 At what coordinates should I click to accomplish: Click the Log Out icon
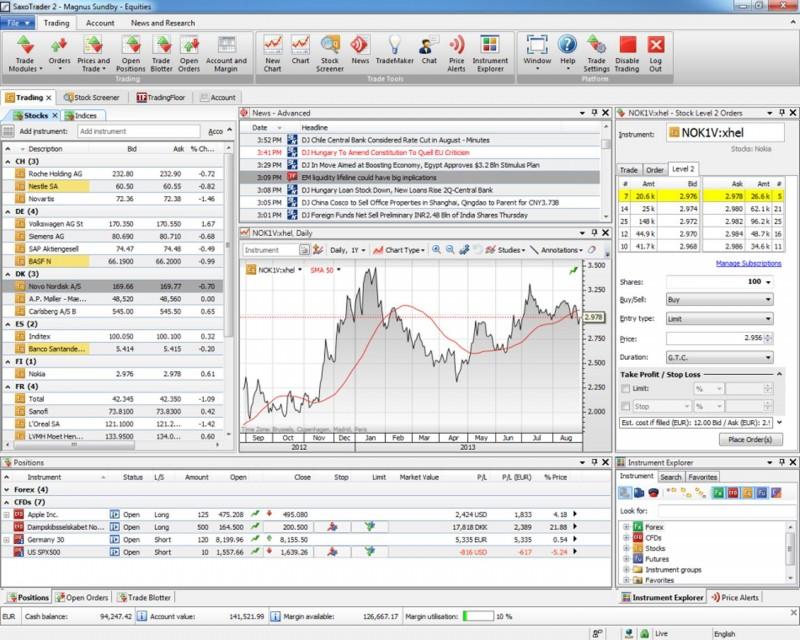coord(656,54)
